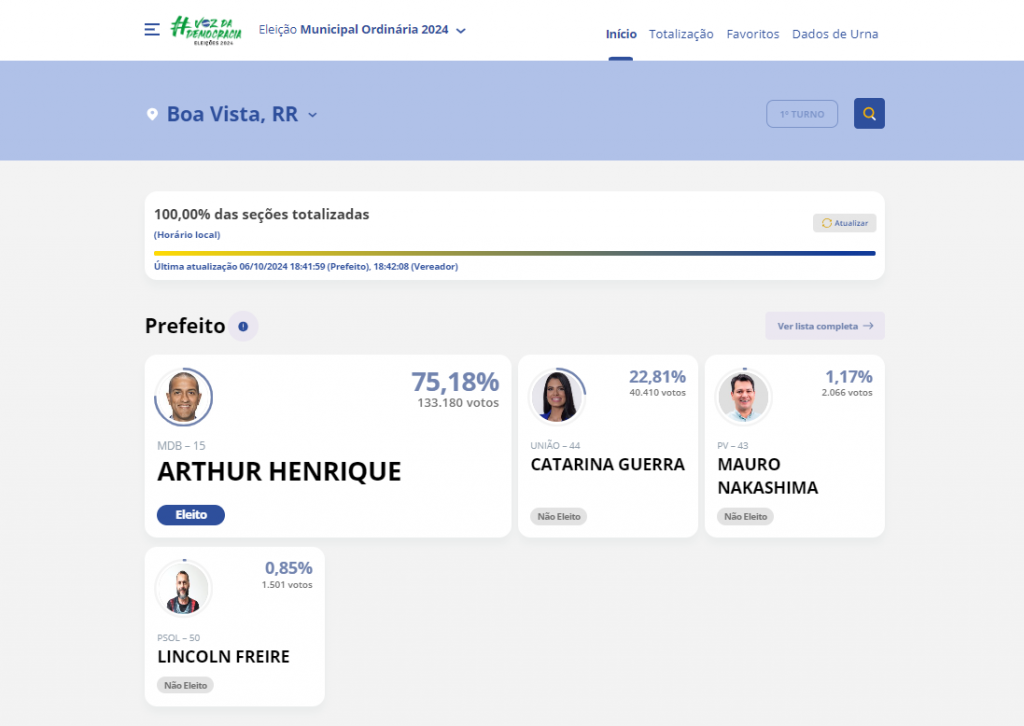
Task: Click the sections totalized progress bar
Action: (x=514, y=253)
